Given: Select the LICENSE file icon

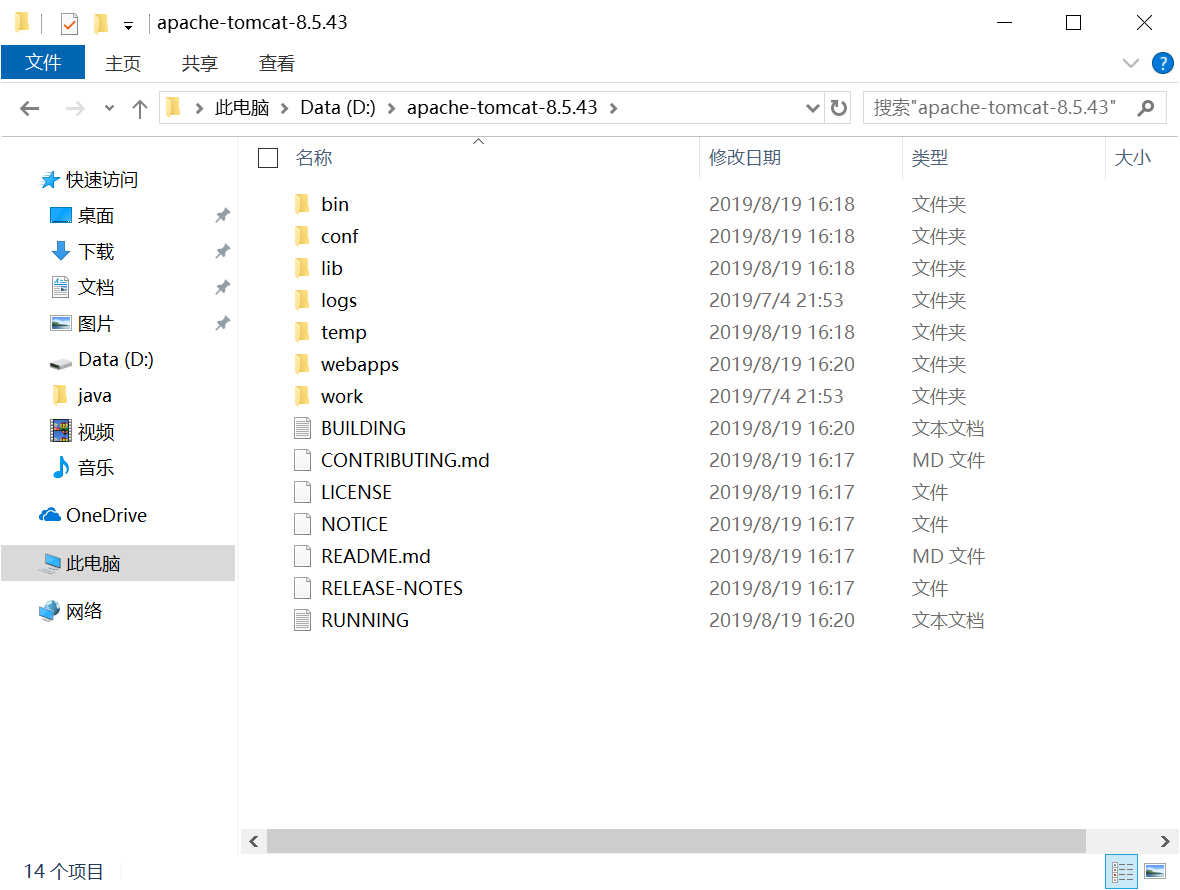Looking at the screenshot, I should coord(302,492).
